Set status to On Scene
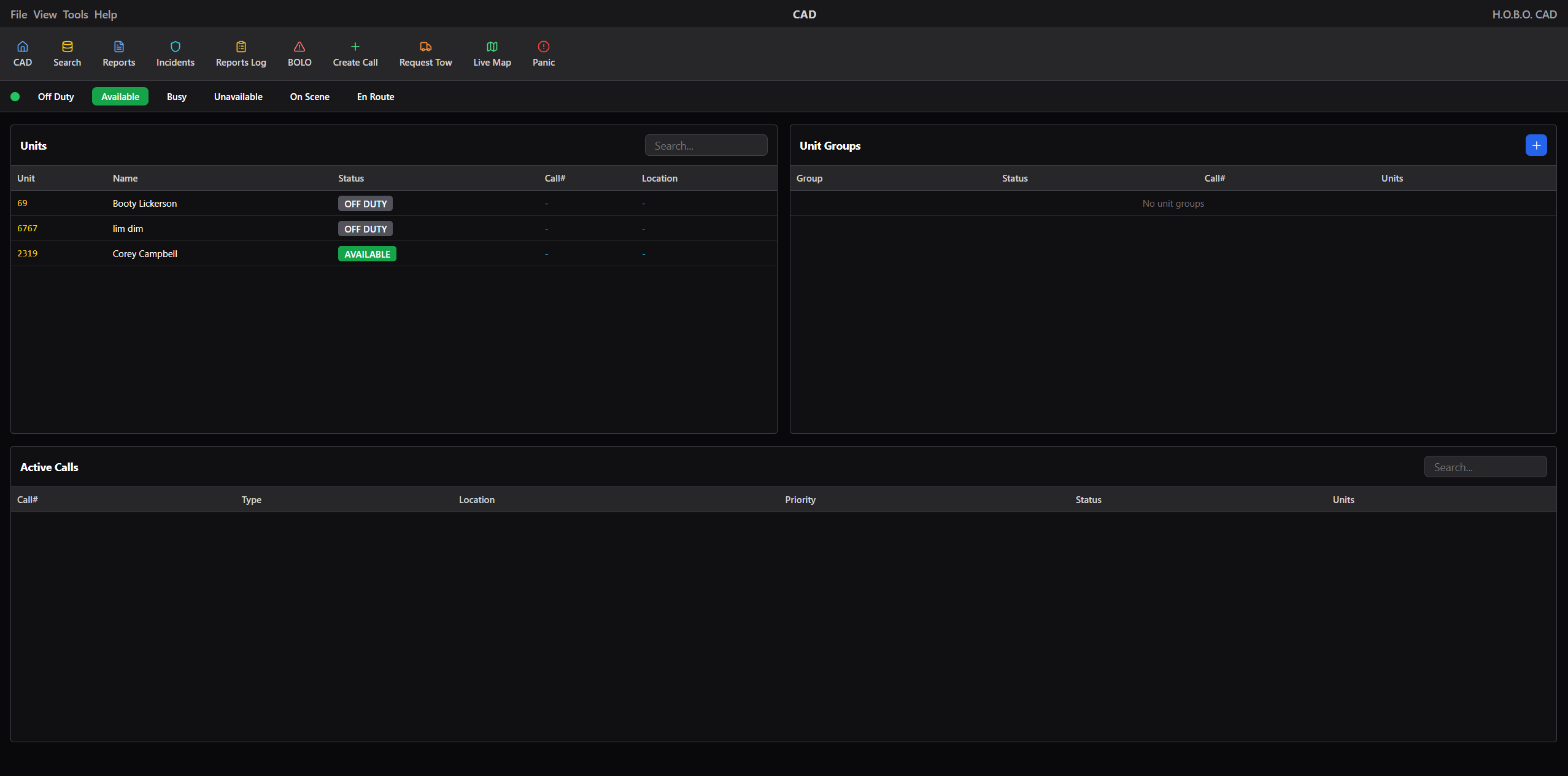The height and width of the screenshot is (776, 1568). pos(309,97)
